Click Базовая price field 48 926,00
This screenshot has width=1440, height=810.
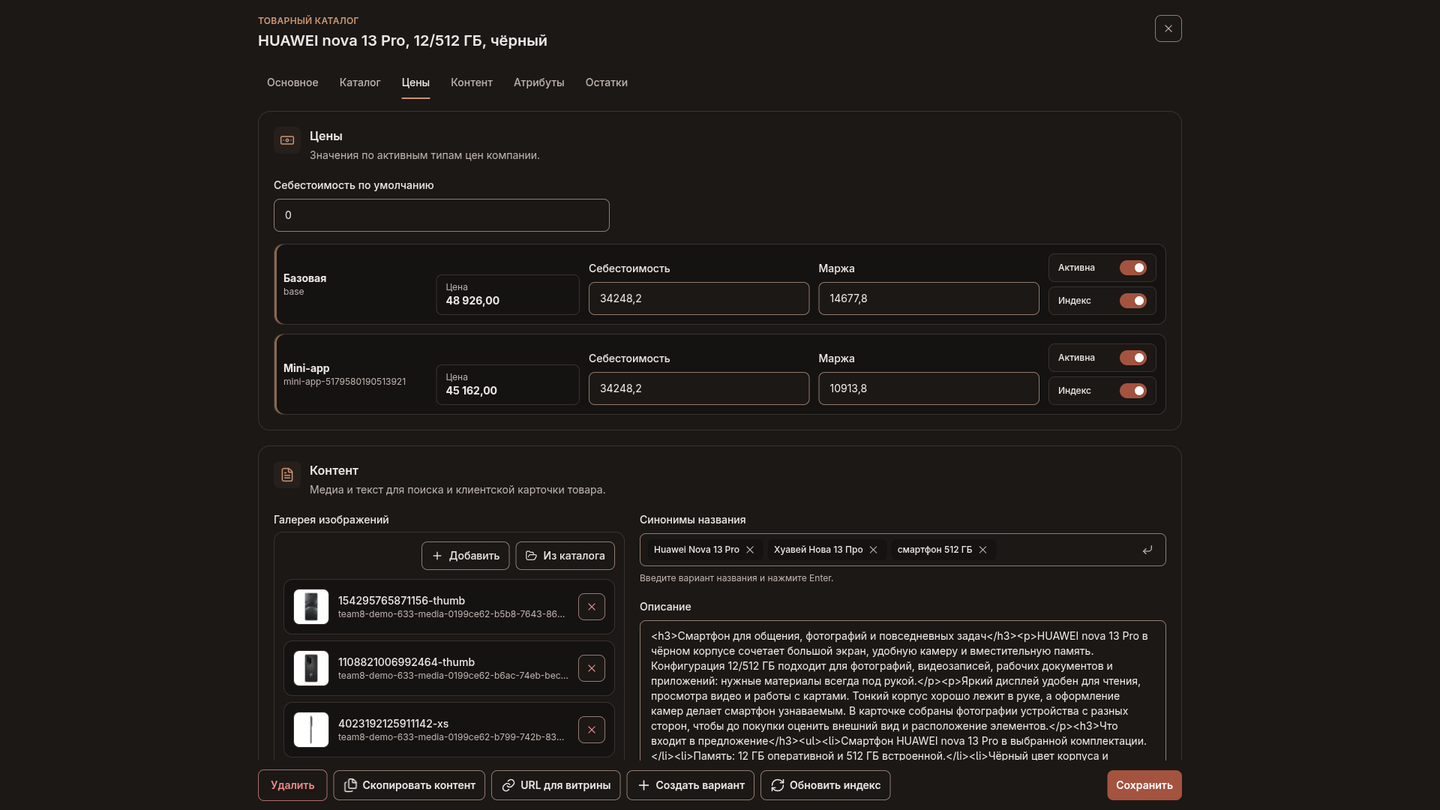pyautogui.click(x=508, y=295)
